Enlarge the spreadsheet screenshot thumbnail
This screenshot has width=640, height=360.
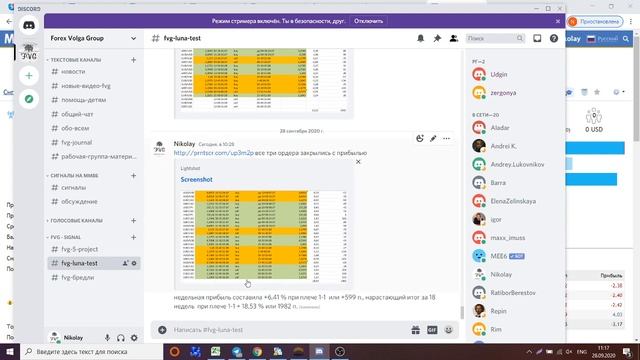click(264, 237)
